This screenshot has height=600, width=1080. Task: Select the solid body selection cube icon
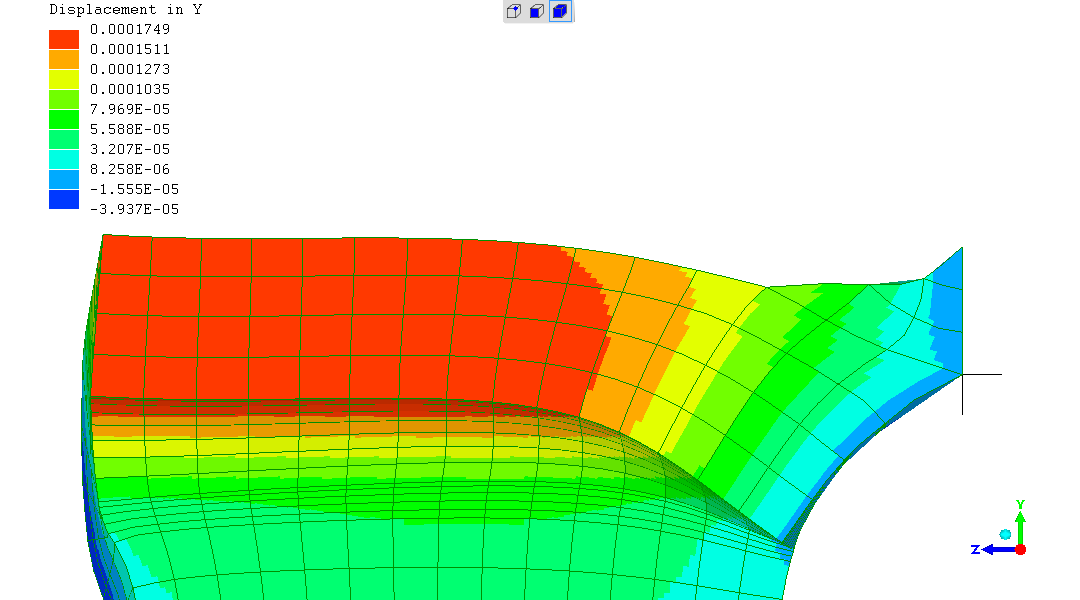[x=560, y=12]
